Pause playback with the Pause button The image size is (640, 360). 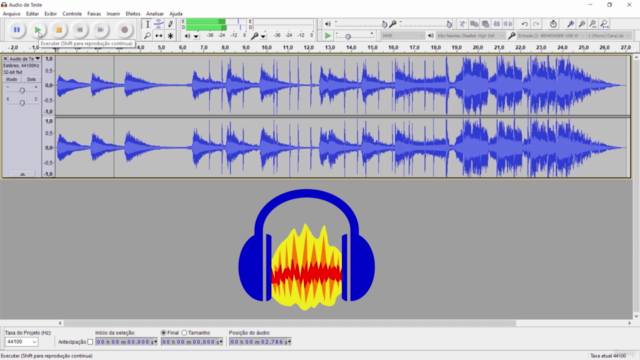pyautogui.click(x=17, y=30)
